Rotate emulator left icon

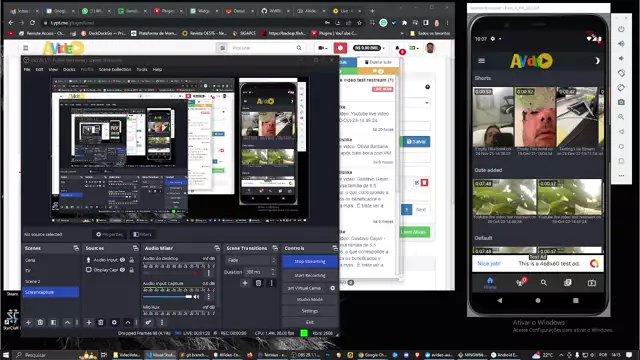(x=621, y=73)
